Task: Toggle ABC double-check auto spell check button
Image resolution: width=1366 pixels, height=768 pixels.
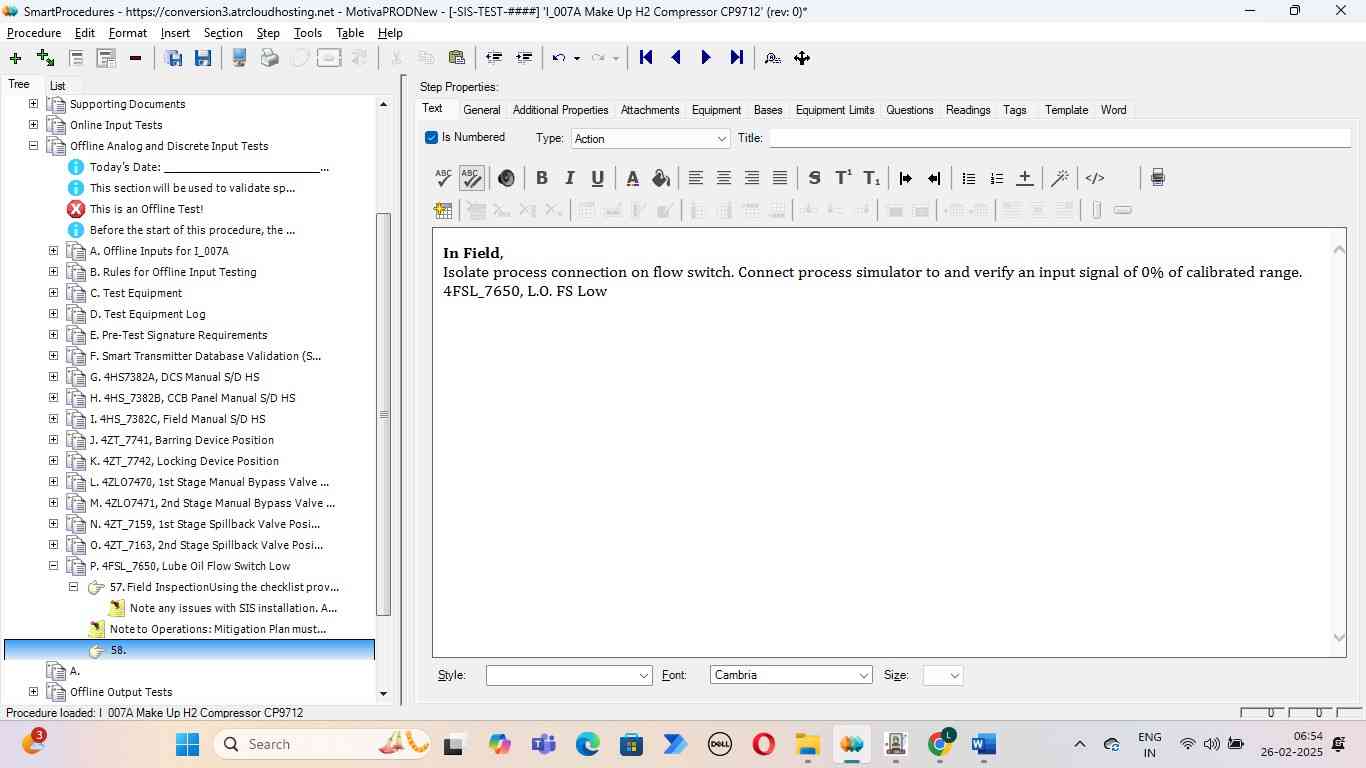Action: [x=471, y=178]
